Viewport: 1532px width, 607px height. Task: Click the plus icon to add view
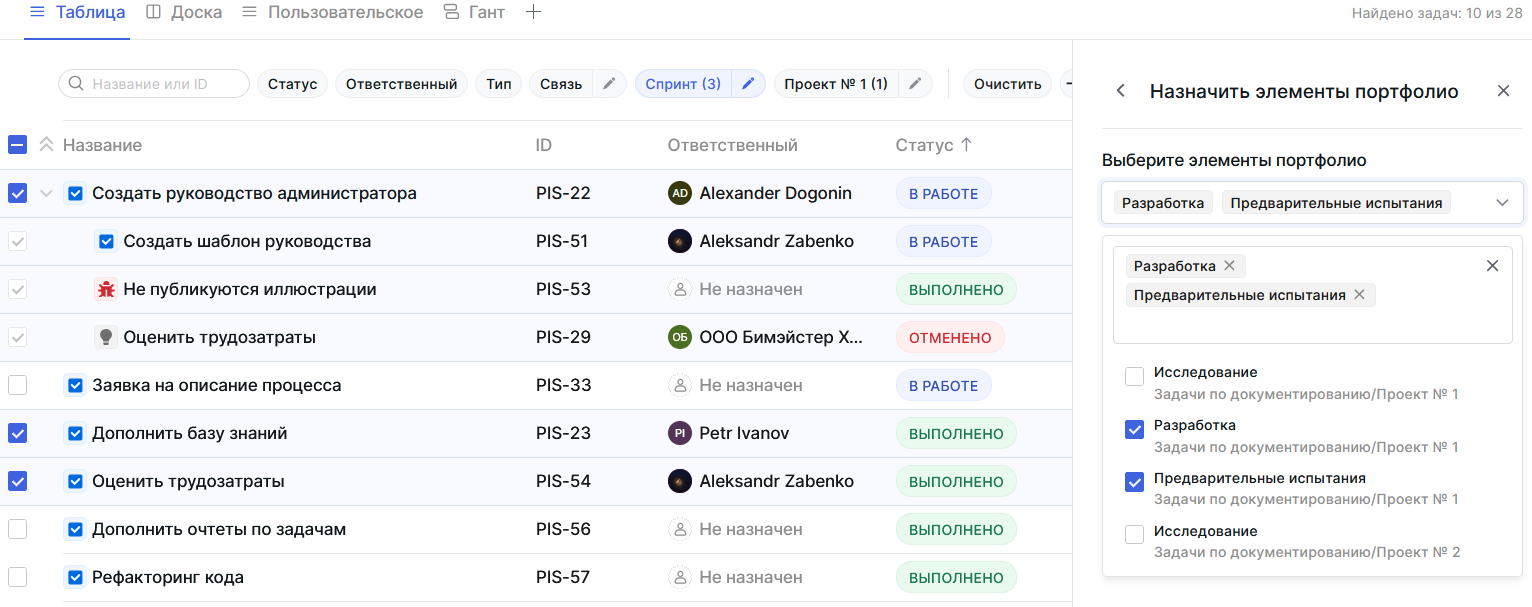[x=533, y=13]
